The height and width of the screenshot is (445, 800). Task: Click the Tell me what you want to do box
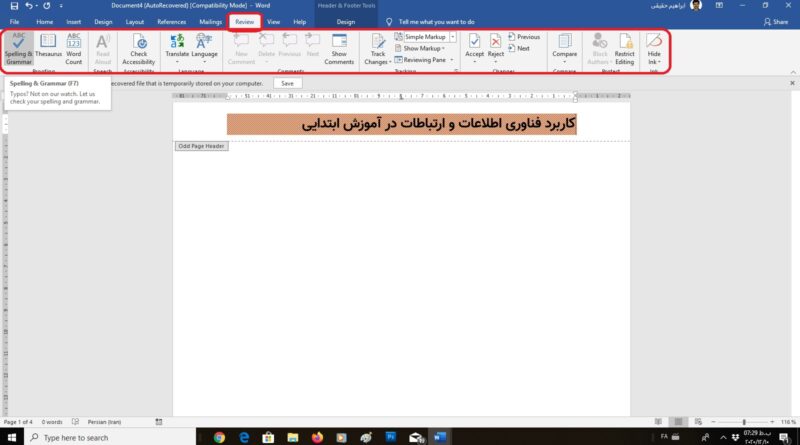445,21
